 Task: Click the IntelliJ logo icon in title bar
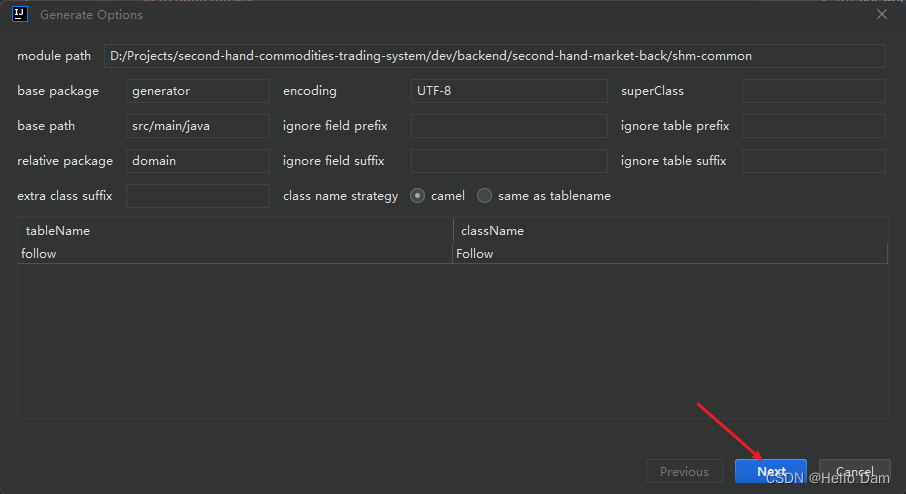20,15
